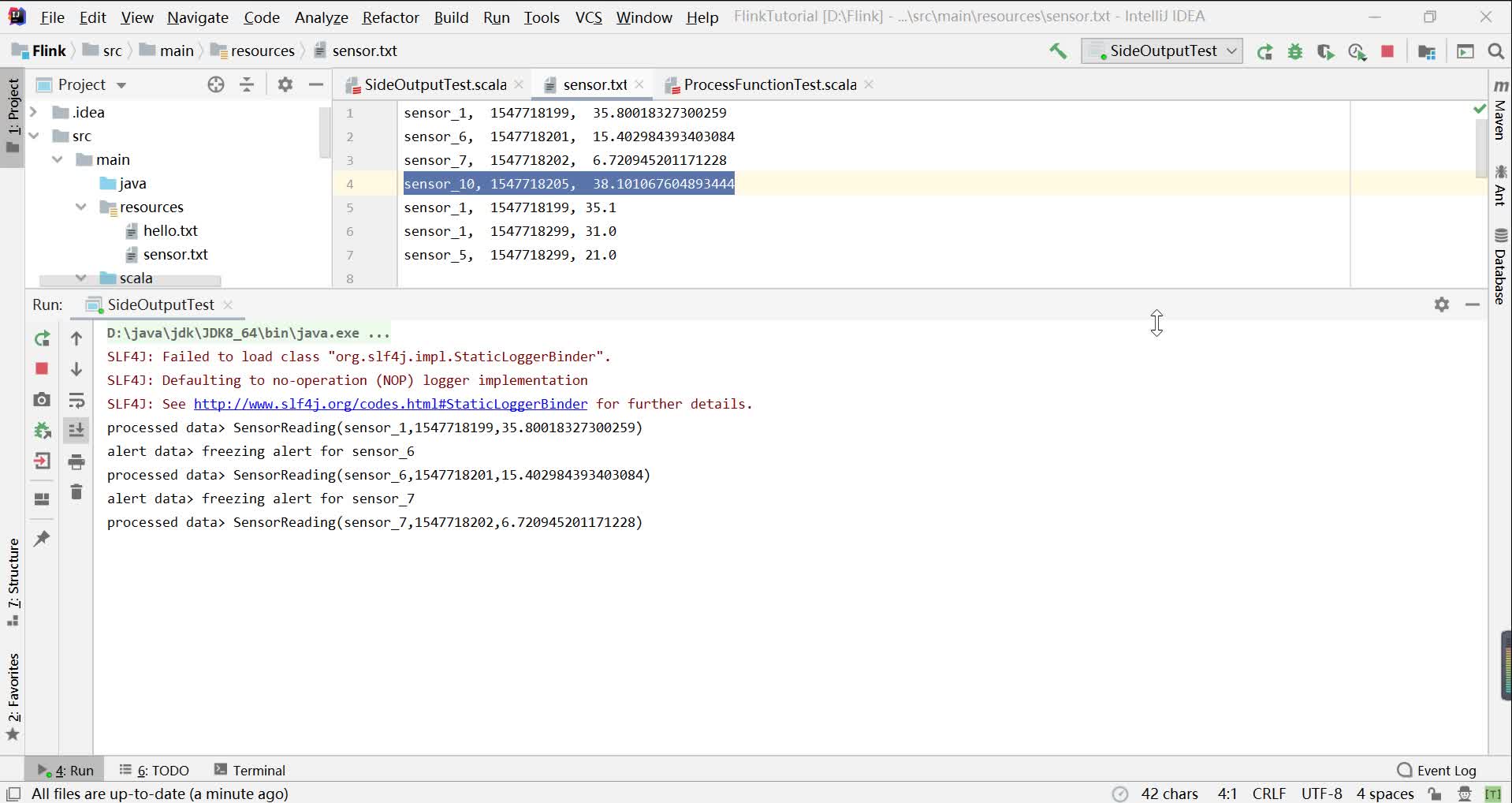The height and width of the screenshot is (803, 1512).
Task: Print console output icon
Action: [x=76, y=461]
